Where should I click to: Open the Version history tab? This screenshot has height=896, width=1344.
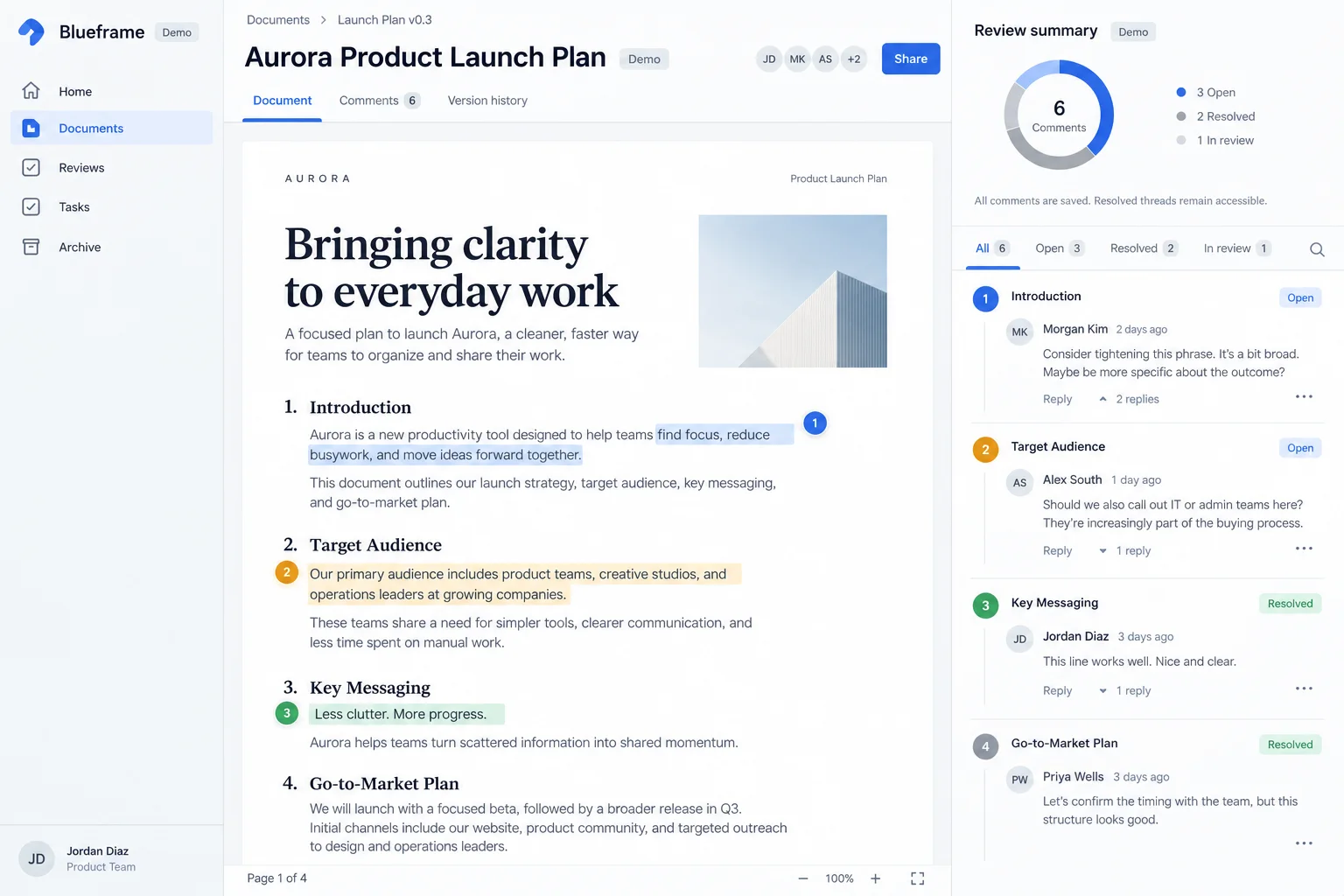[x=487, y=101]
